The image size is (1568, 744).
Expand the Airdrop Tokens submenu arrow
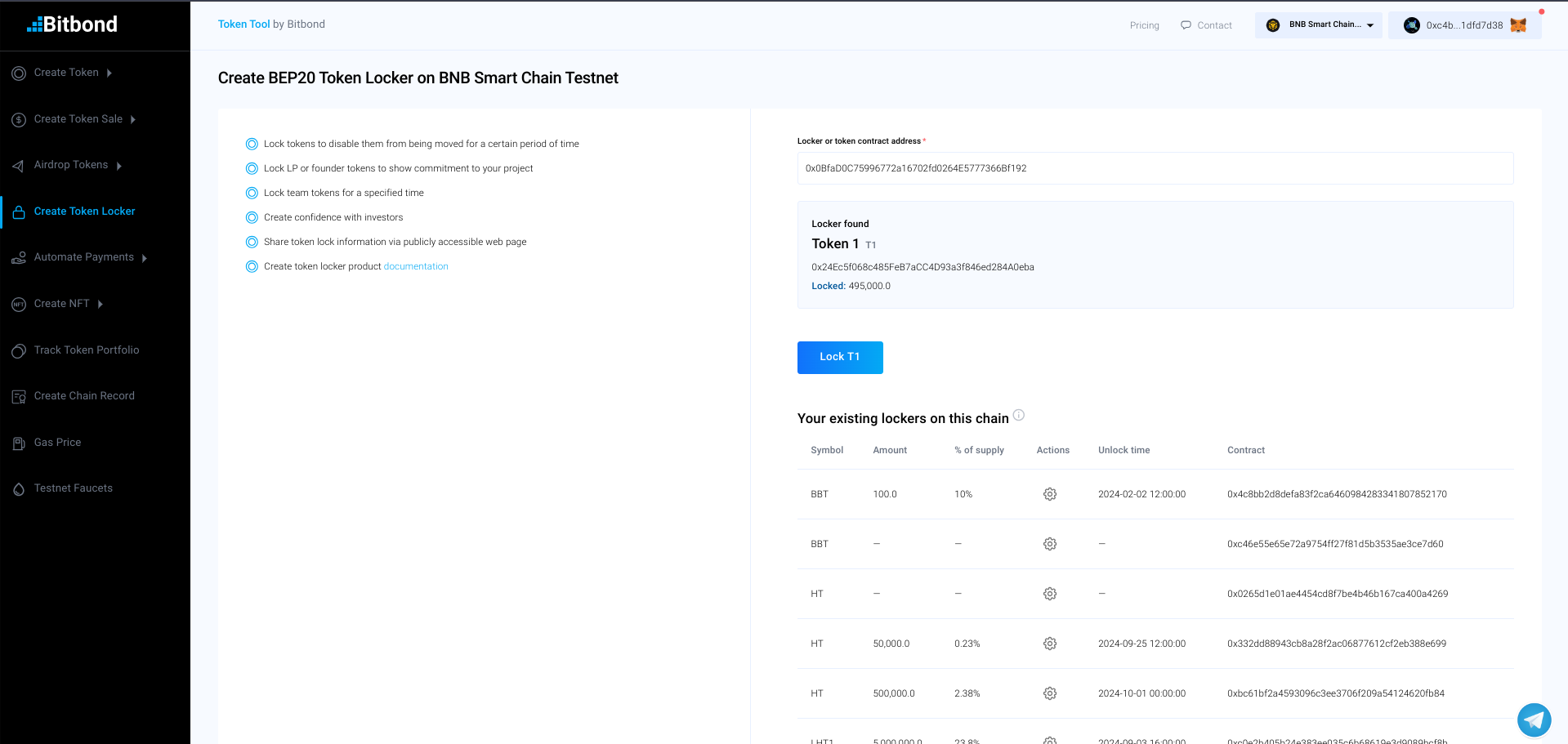[119, 166]
